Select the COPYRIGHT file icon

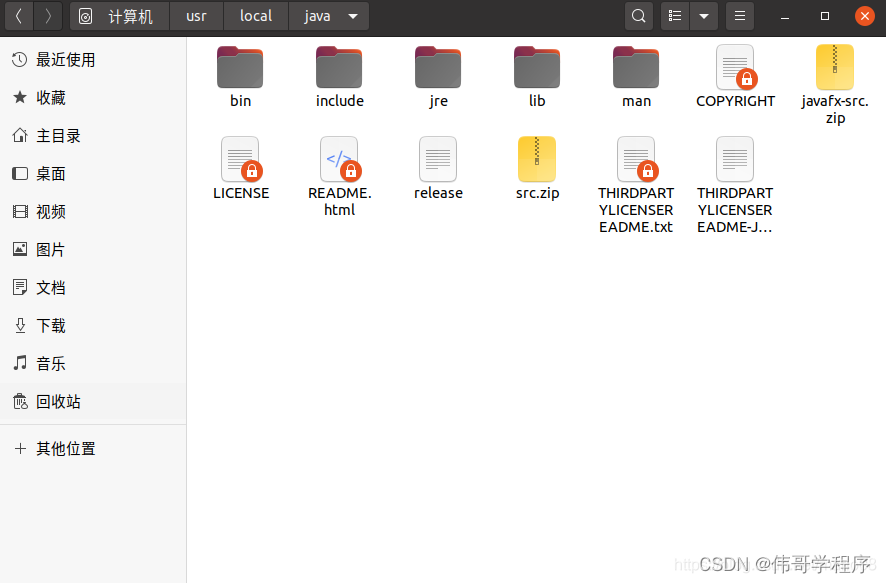click(x=736, y=67)
